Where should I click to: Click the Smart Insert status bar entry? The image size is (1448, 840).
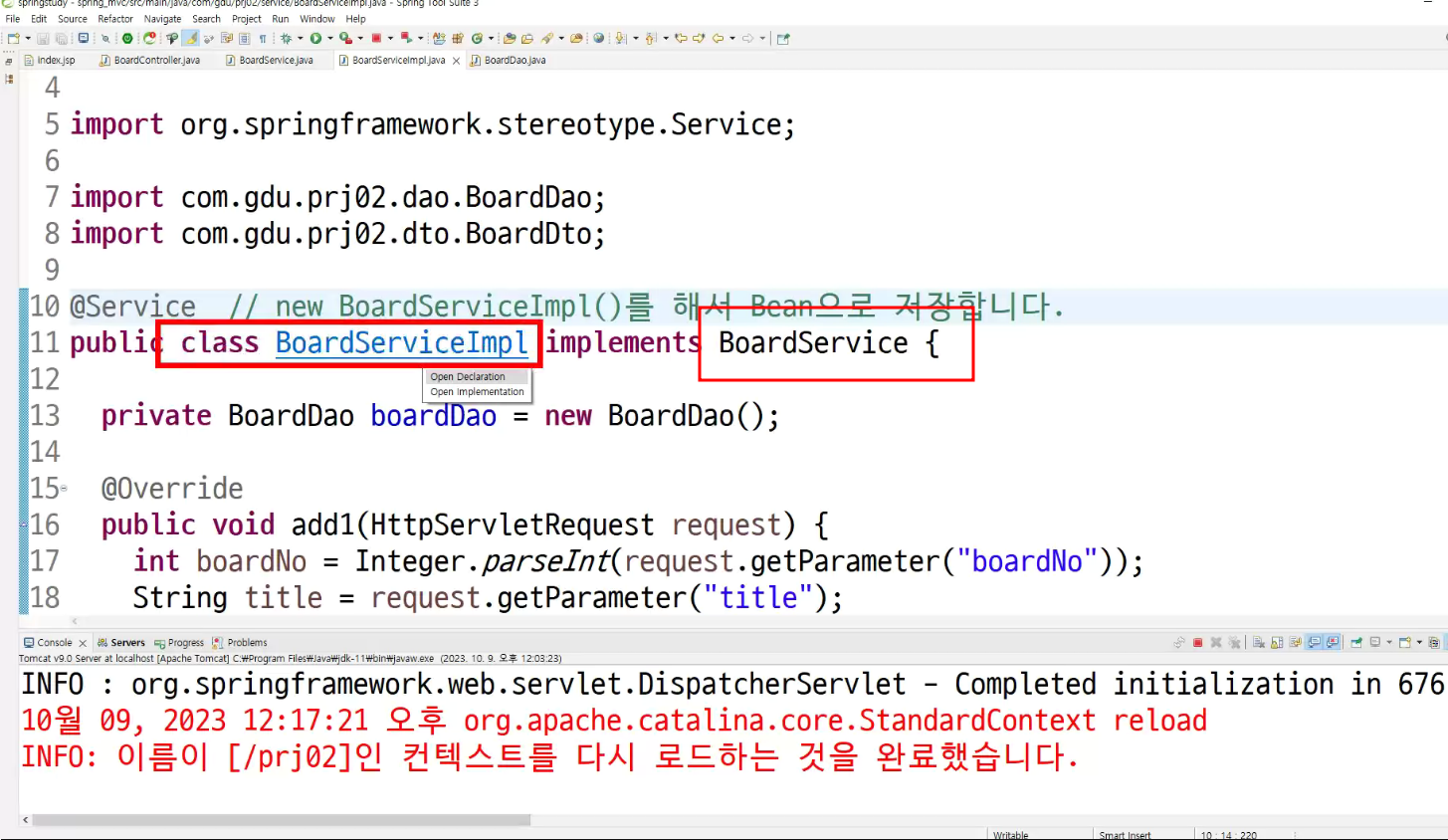1125,835
